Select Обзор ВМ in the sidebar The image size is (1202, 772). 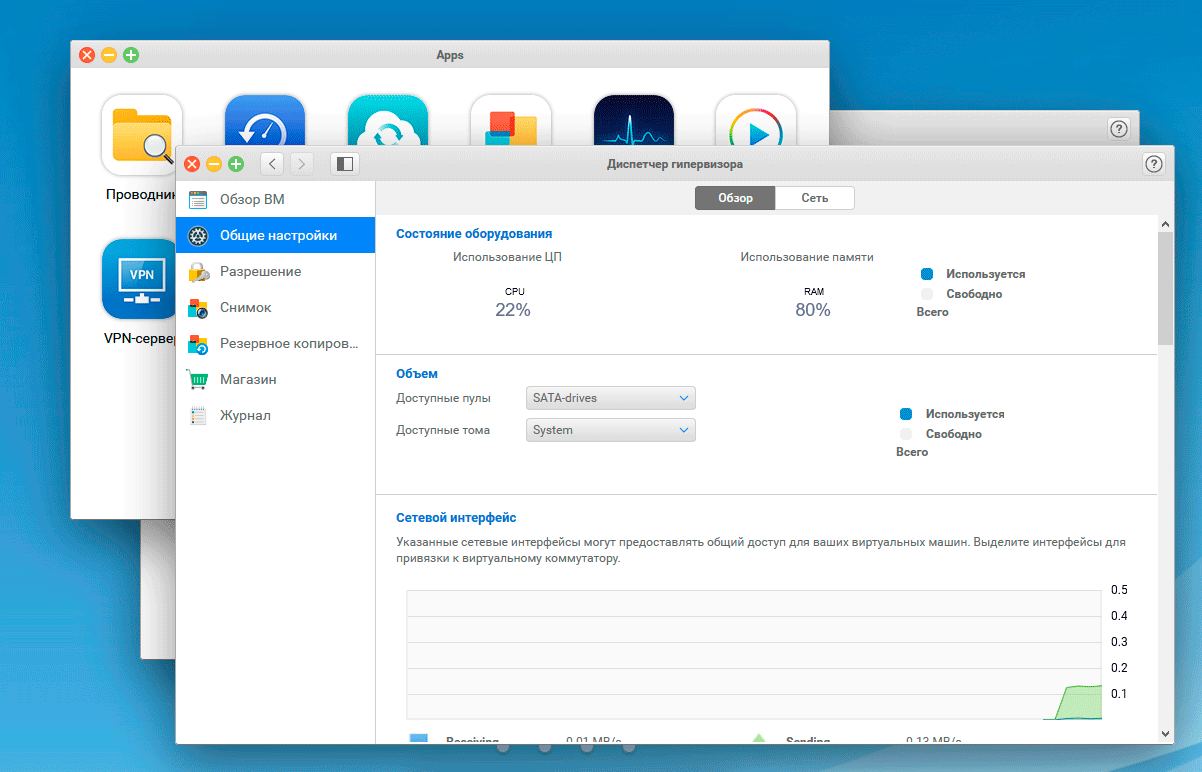[275, 199]
